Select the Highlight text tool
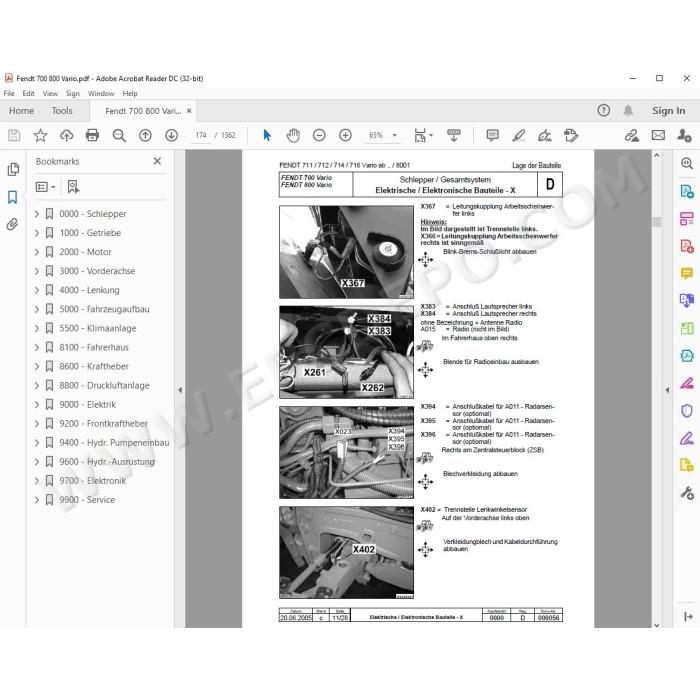The image size is (700, 700). click(x=519, y=135)
